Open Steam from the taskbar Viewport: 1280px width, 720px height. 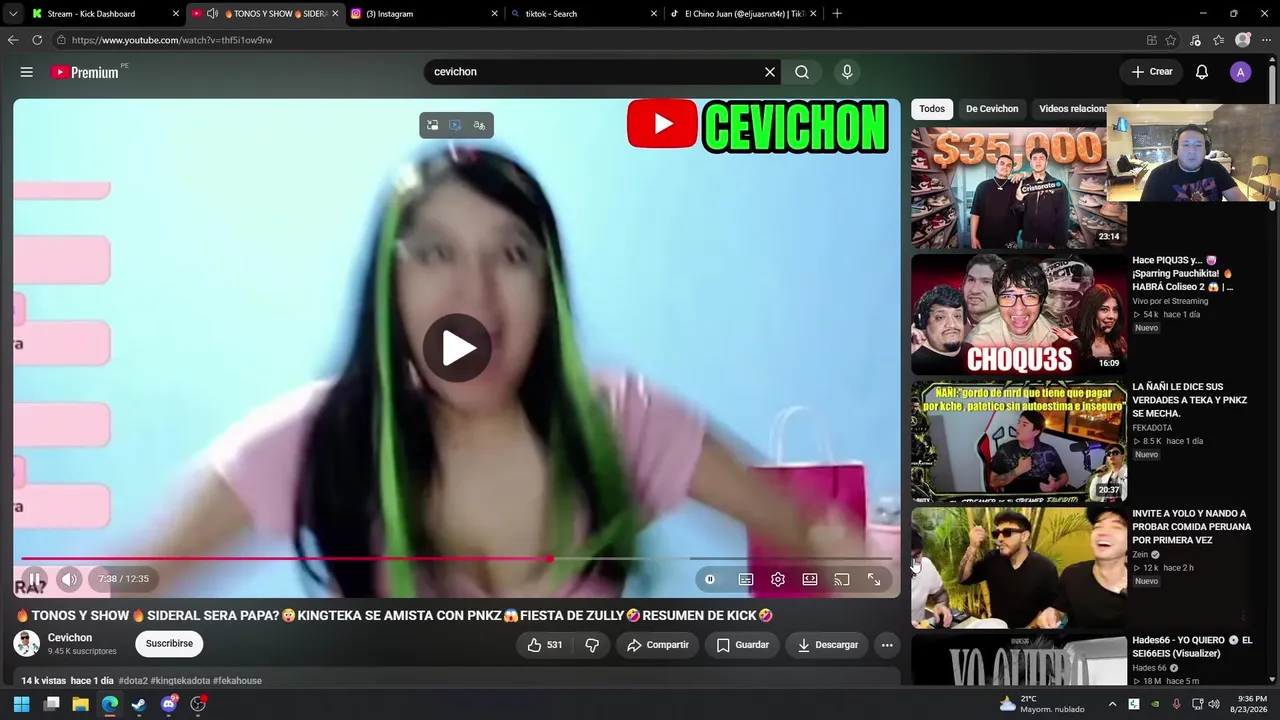[x=139, y=704]
